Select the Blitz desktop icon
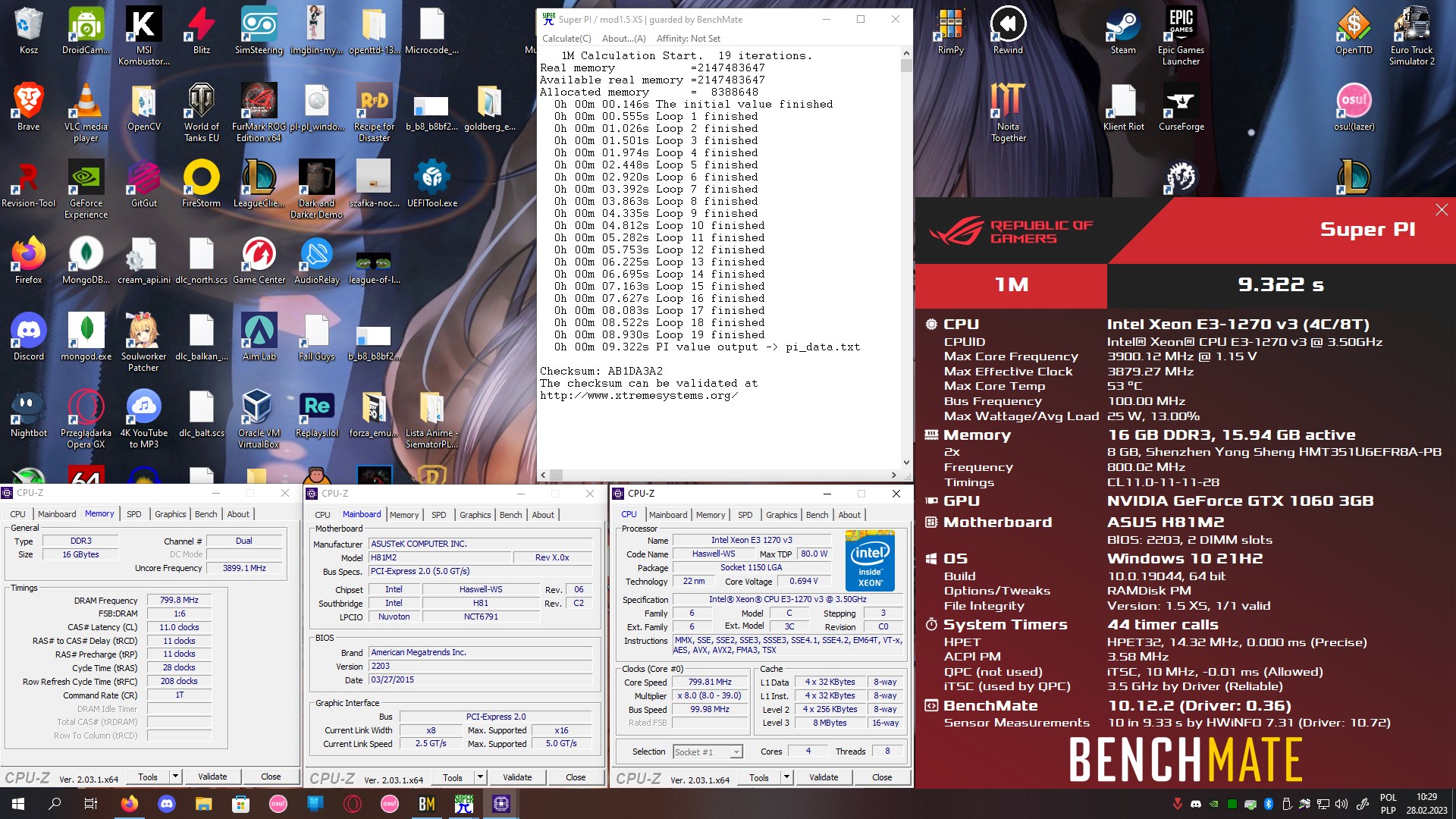1456x819 pixels. 201,30
